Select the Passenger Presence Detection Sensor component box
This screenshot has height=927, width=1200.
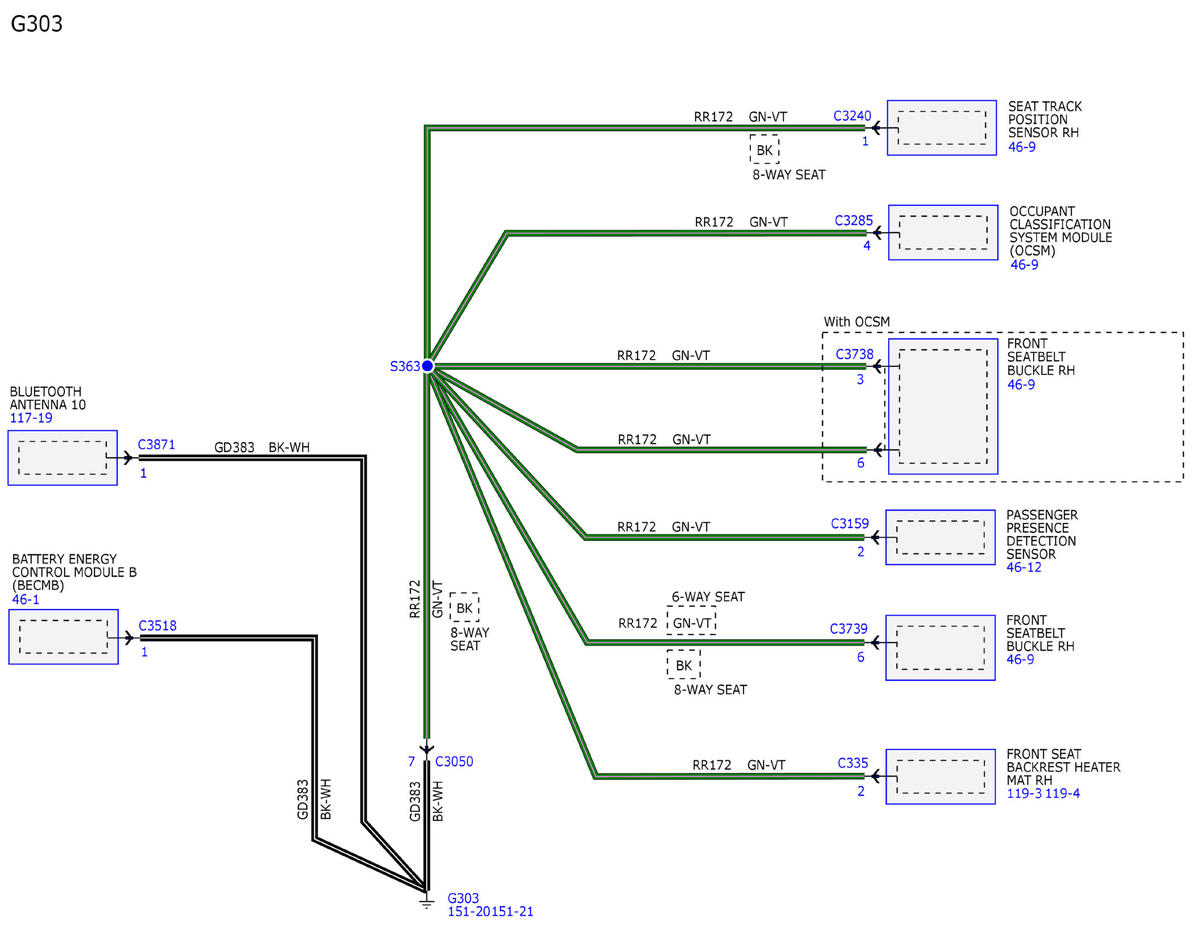(940, 537)
